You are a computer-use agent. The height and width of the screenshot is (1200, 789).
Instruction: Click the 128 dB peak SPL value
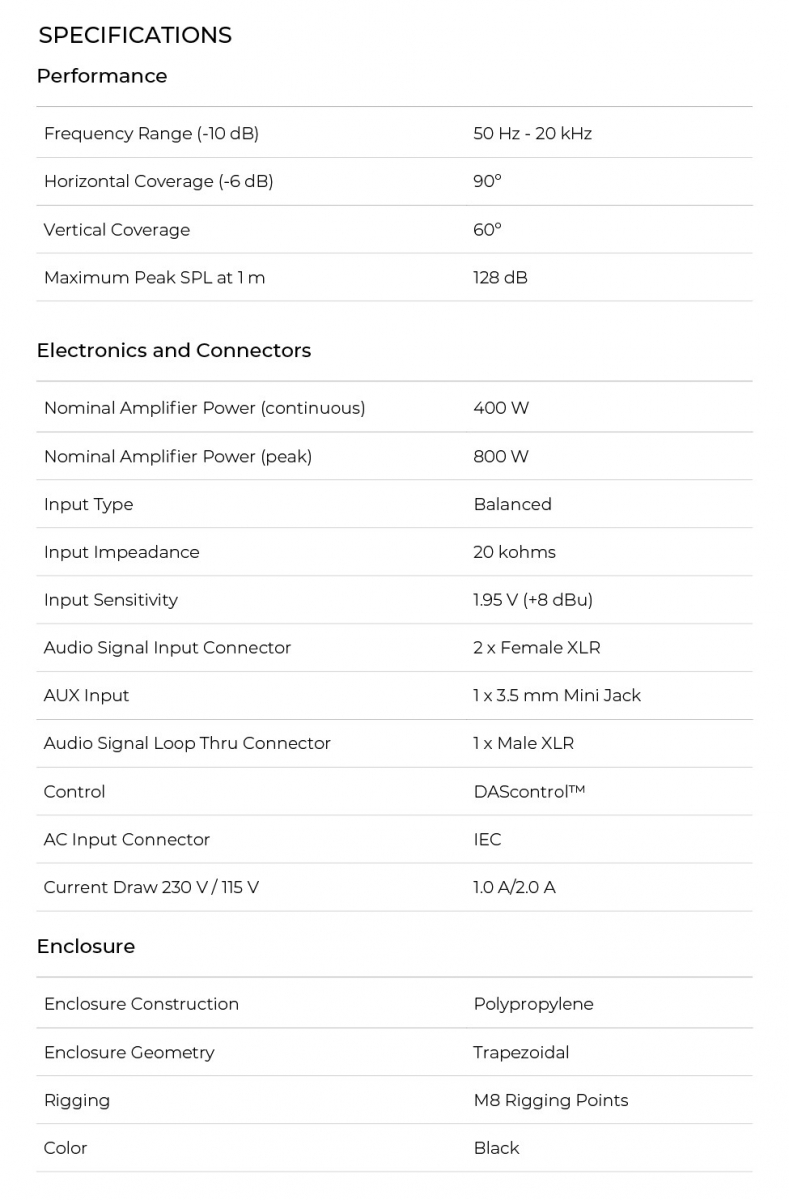[500, 277]
